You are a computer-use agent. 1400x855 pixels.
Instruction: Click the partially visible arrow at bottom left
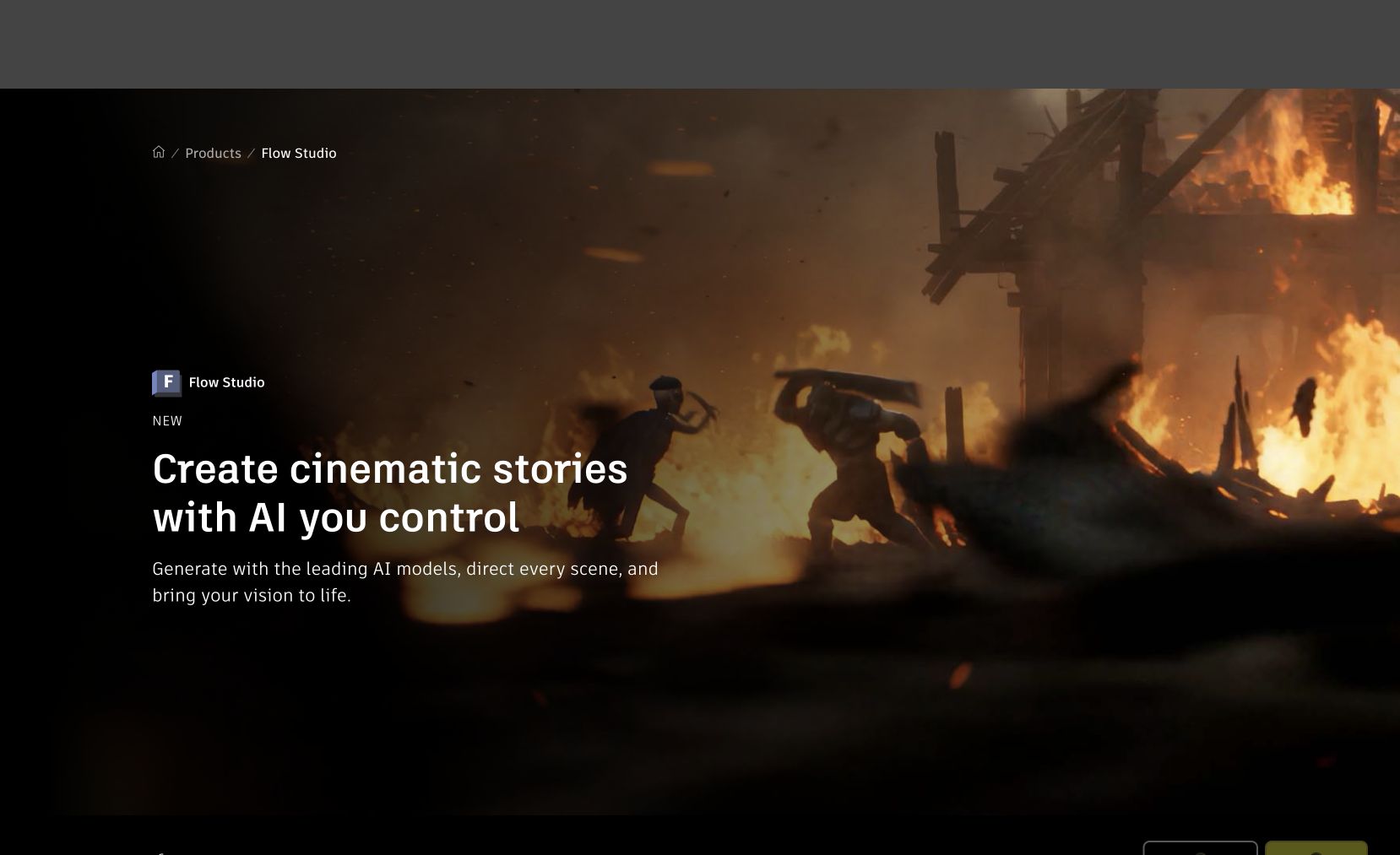(x=159, y=852)
